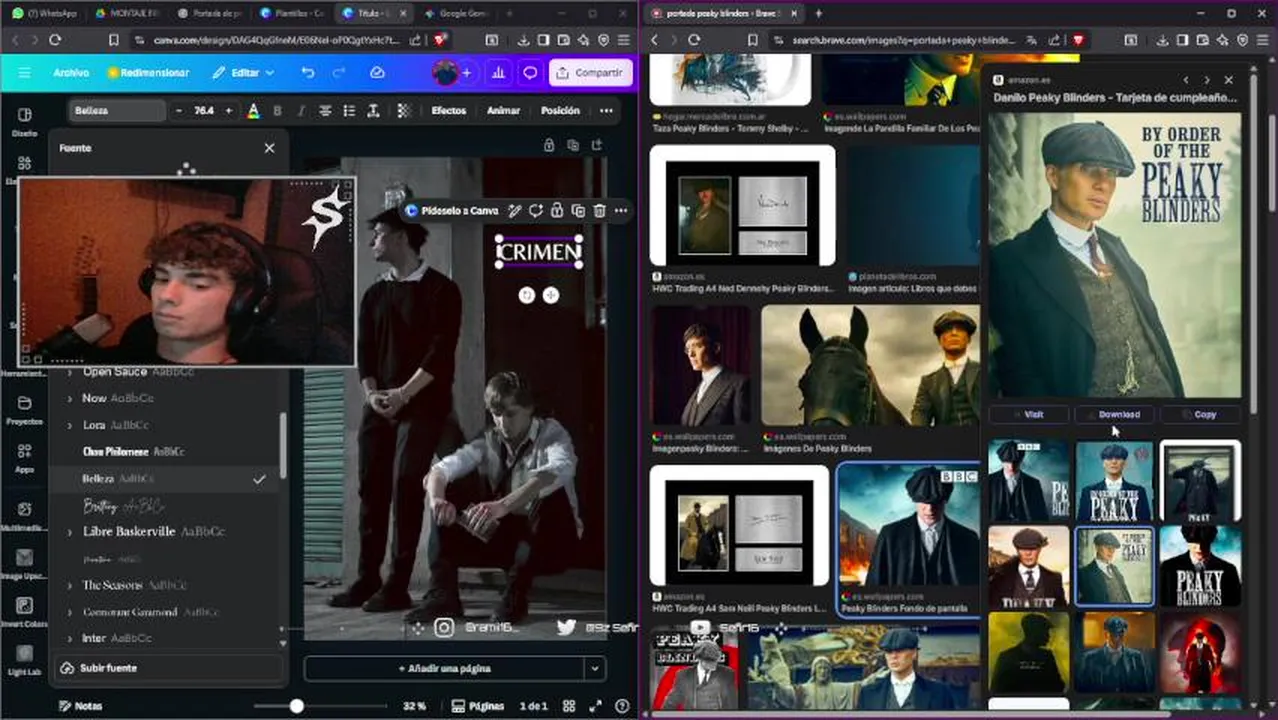This screenshot has width=1278, height=720.
Task: Expand Cormorant Garamond font family
Action: point(69,612)
